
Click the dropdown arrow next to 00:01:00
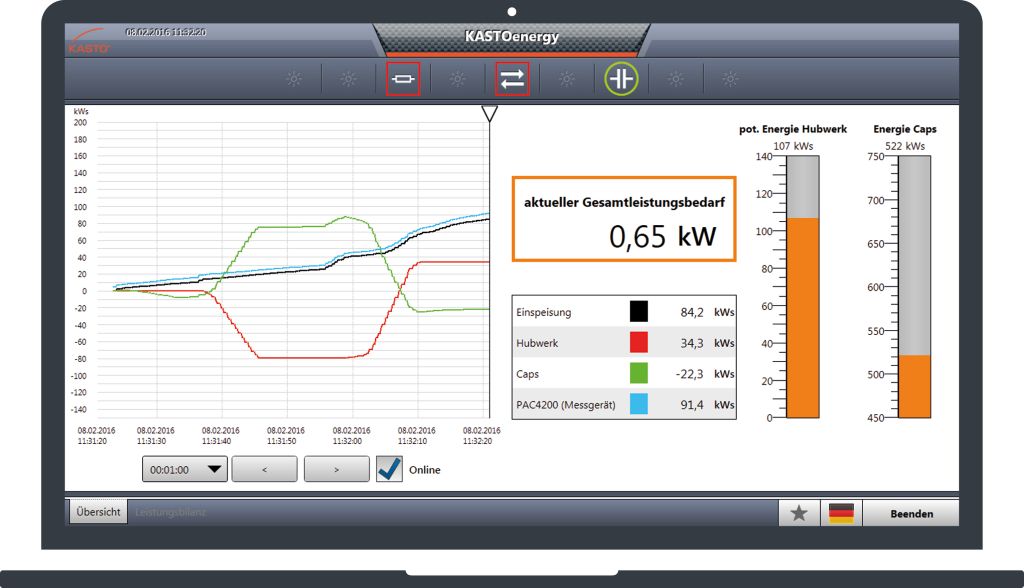click(x=214, y=469)
